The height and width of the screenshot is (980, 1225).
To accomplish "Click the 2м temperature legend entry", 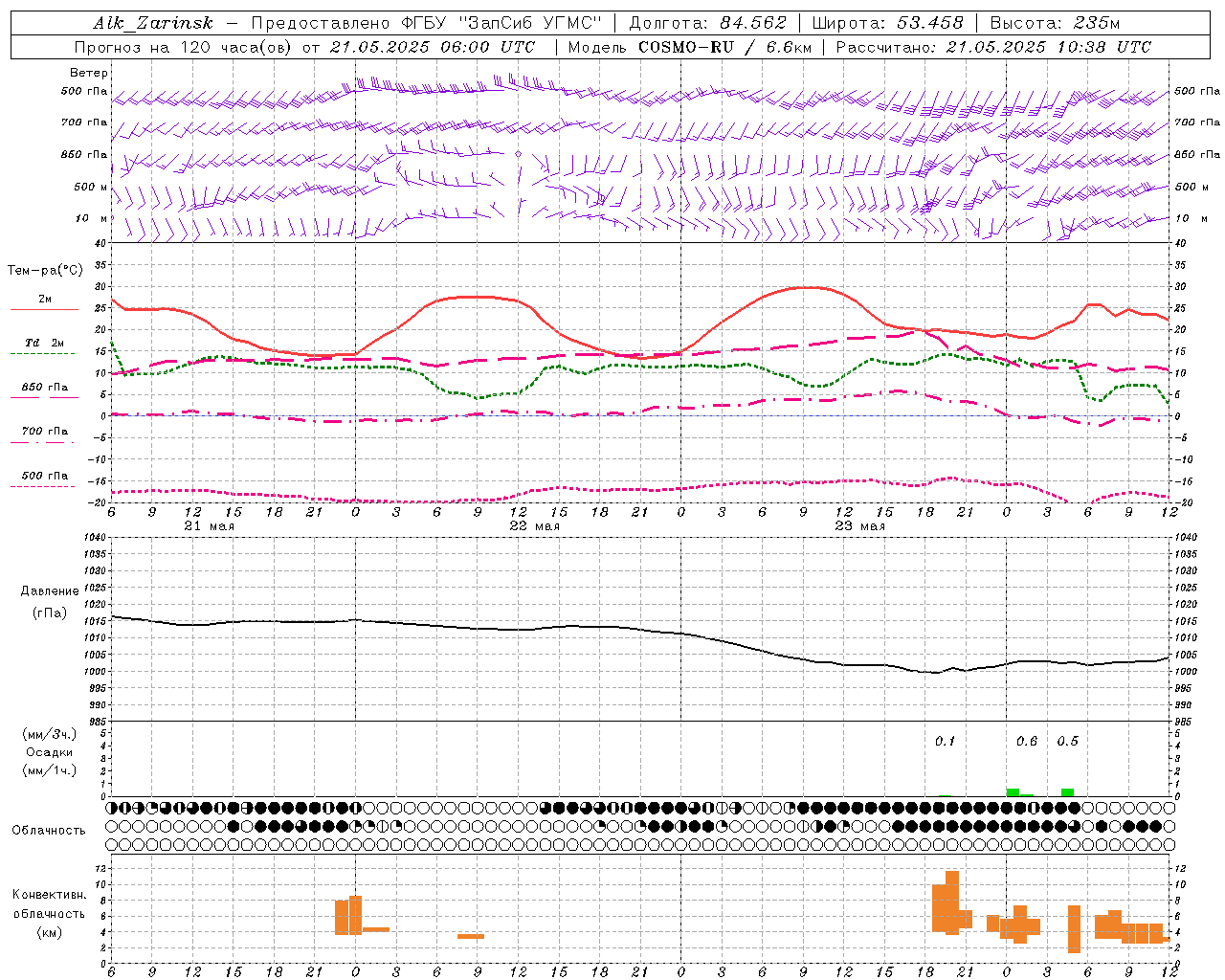I will coord(45,300).
